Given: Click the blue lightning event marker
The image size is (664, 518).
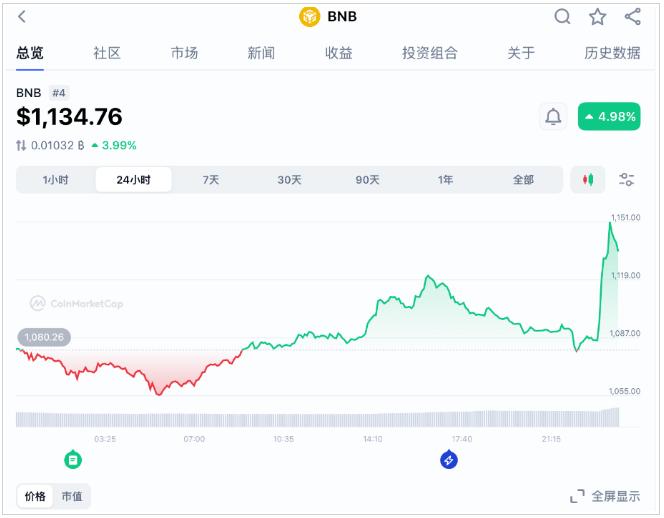Looking at the screenshot, I should click(449, 460).
